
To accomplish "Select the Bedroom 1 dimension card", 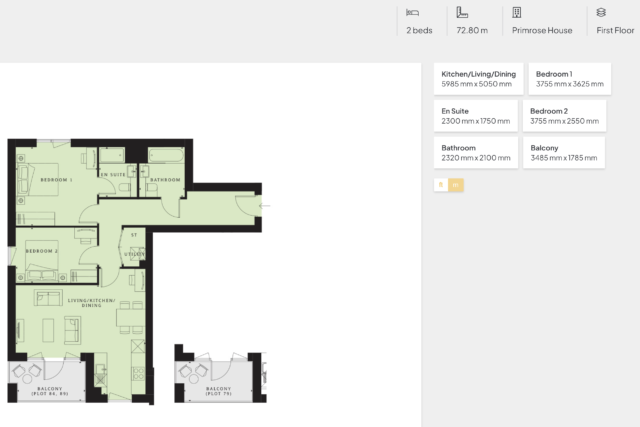I will 568,80.
